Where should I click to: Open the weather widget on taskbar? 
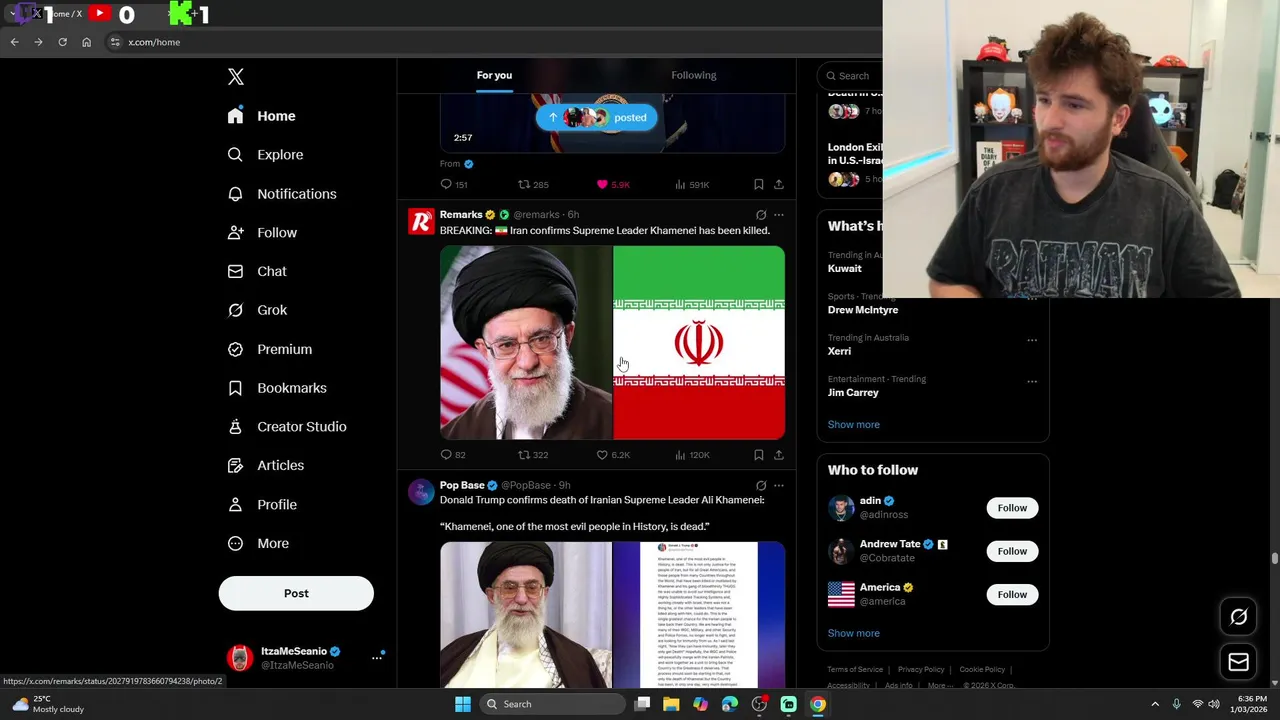(x=46, y=704)
